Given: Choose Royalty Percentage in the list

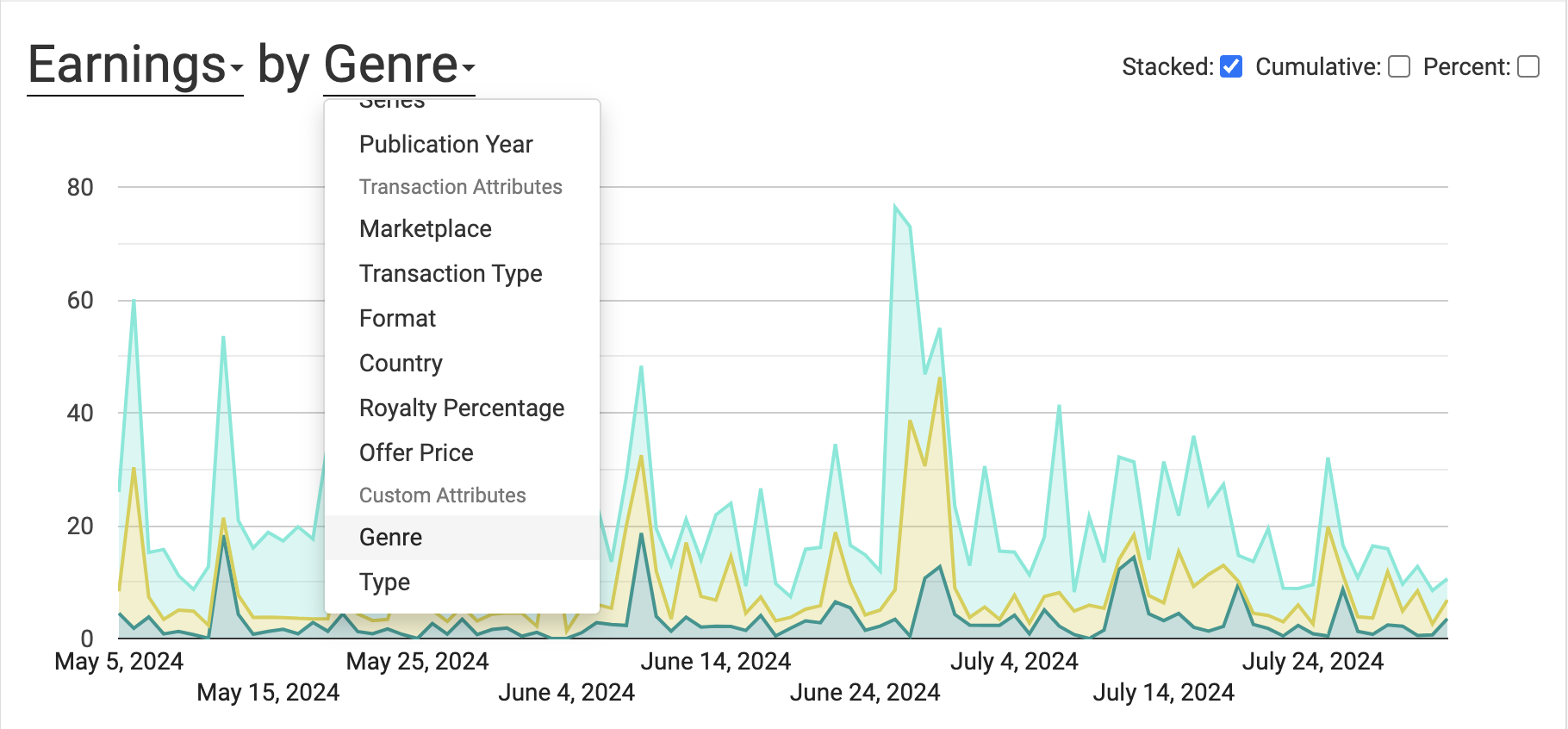Looking at the screenshot, I should (462, 408).
